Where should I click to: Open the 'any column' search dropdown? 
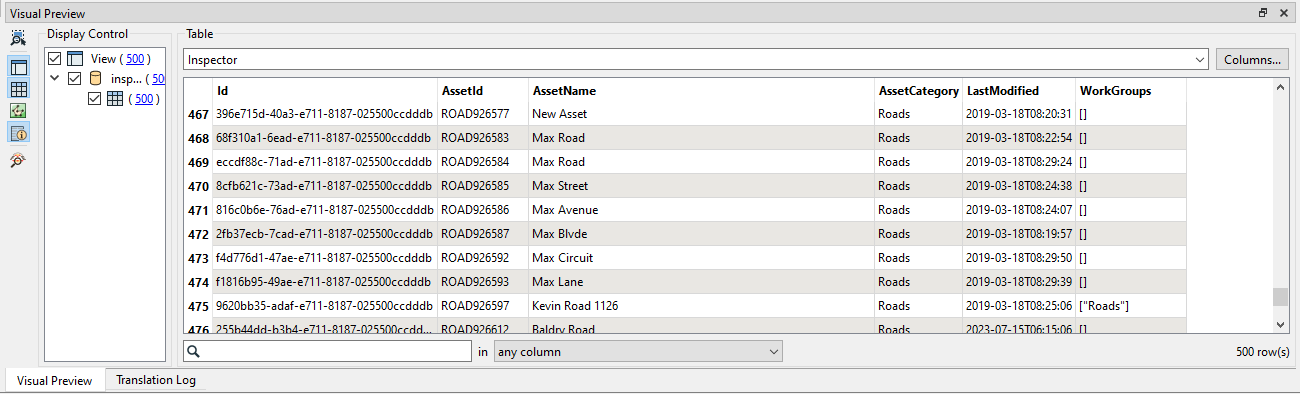[639, 351]
